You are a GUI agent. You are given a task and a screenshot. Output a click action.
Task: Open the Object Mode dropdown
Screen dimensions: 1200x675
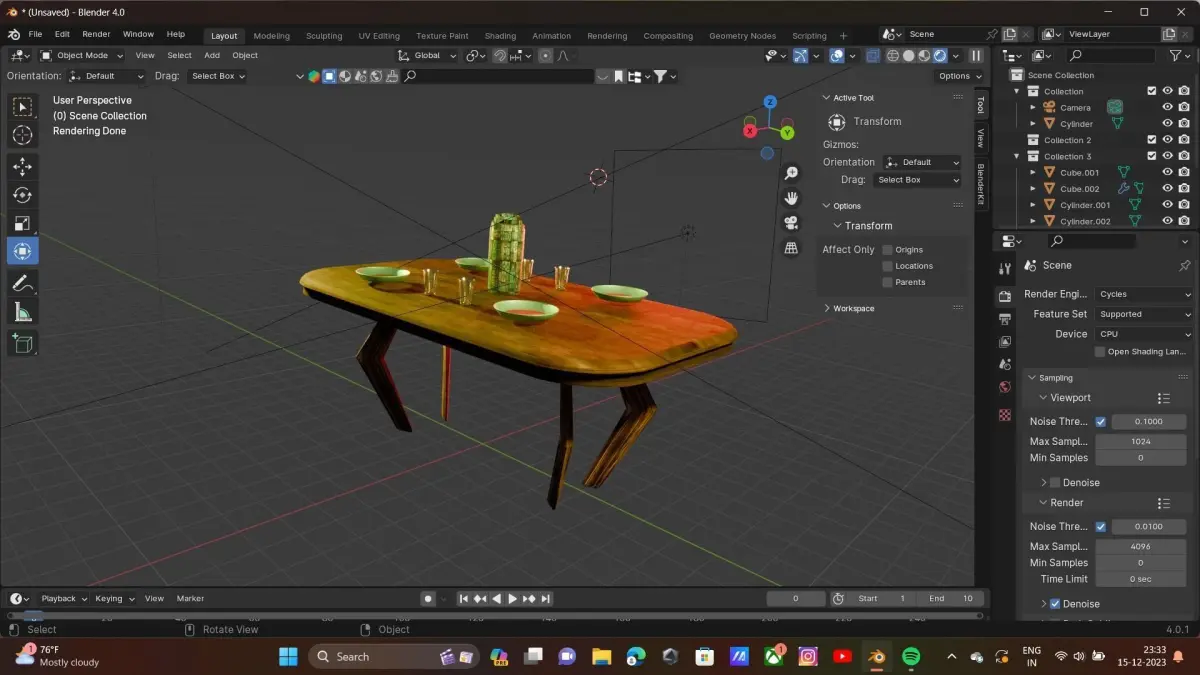82,55
